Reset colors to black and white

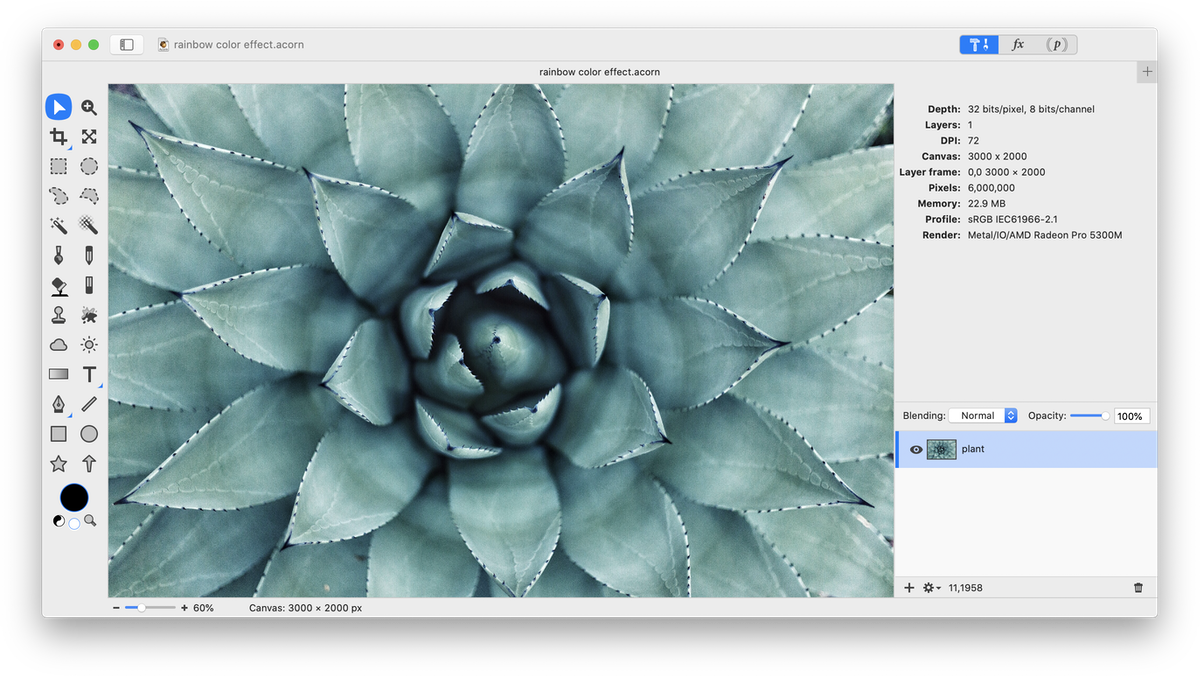[x=57, y=521]
